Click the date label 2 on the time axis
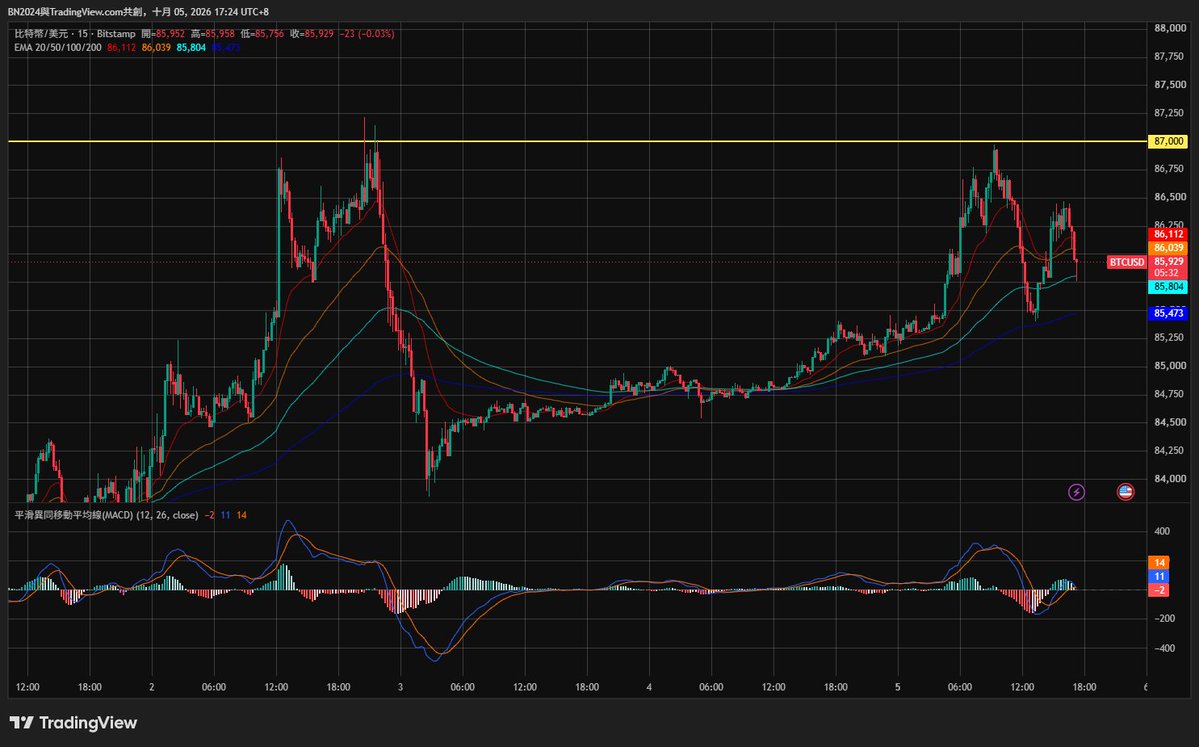Screen dimensions: 1199x747 (152, 687)
